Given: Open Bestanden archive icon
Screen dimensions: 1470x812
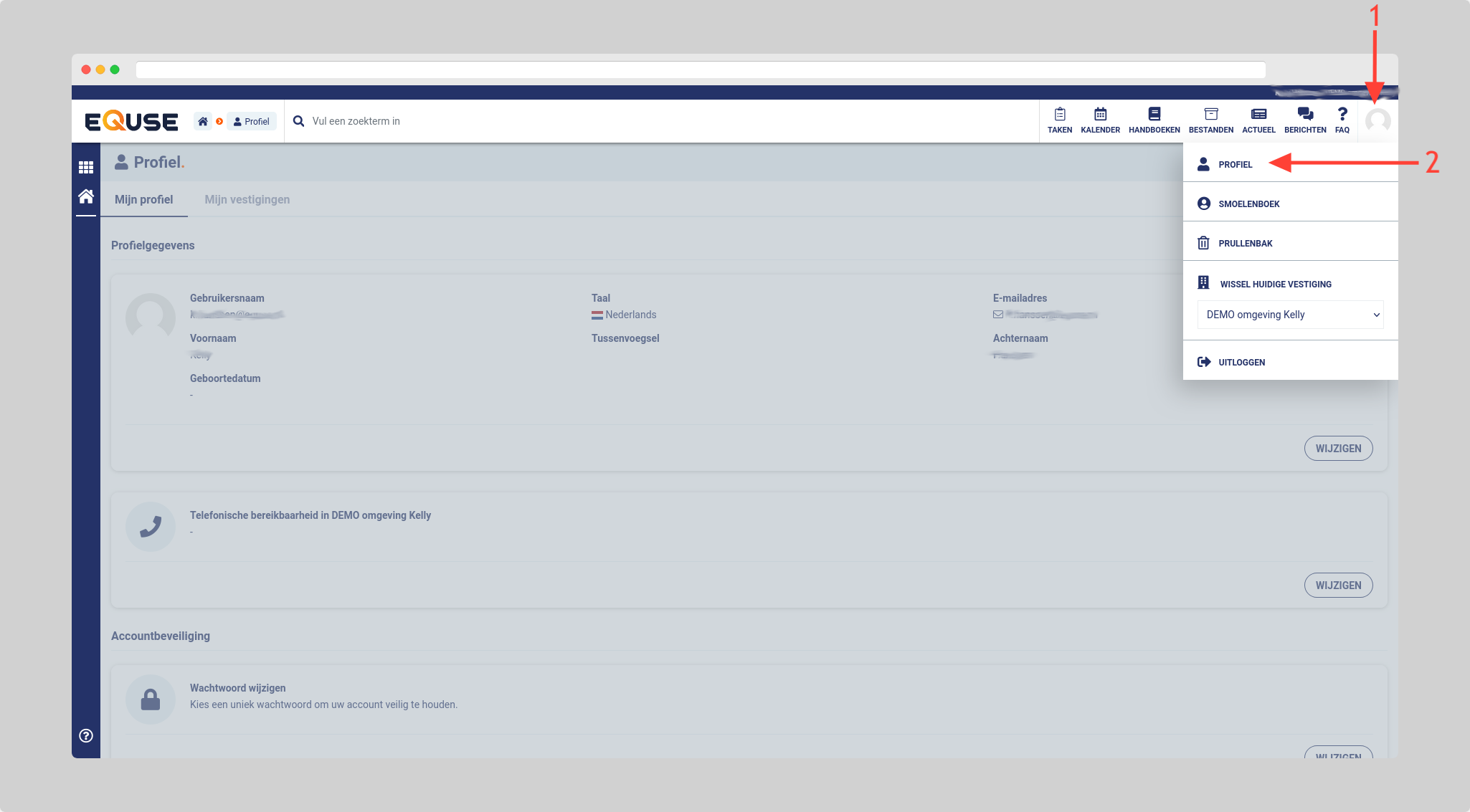Looking at the screenshot, I should [1210, 120].
